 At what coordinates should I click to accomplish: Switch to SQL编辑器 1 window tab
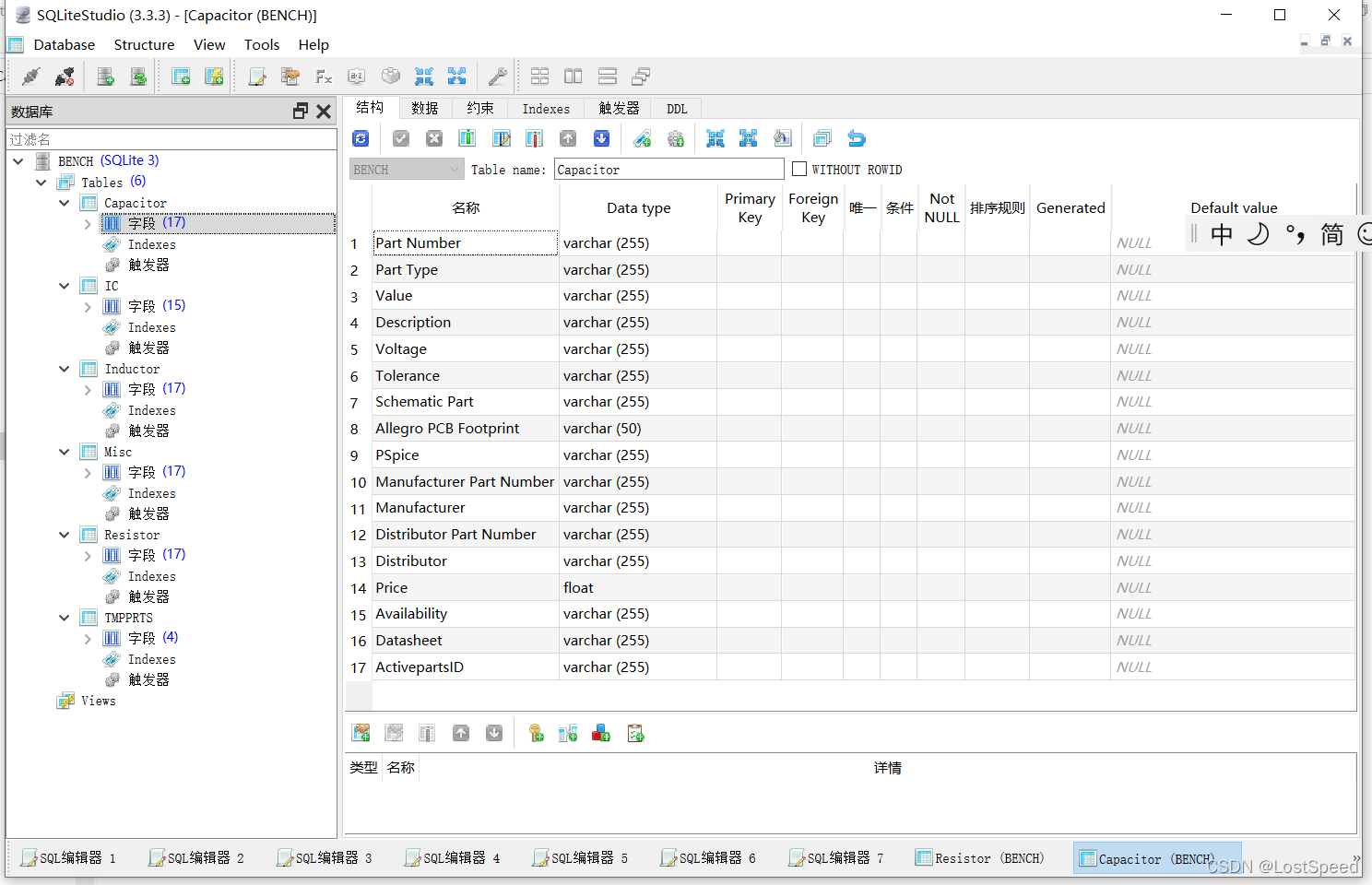(69, 858)
